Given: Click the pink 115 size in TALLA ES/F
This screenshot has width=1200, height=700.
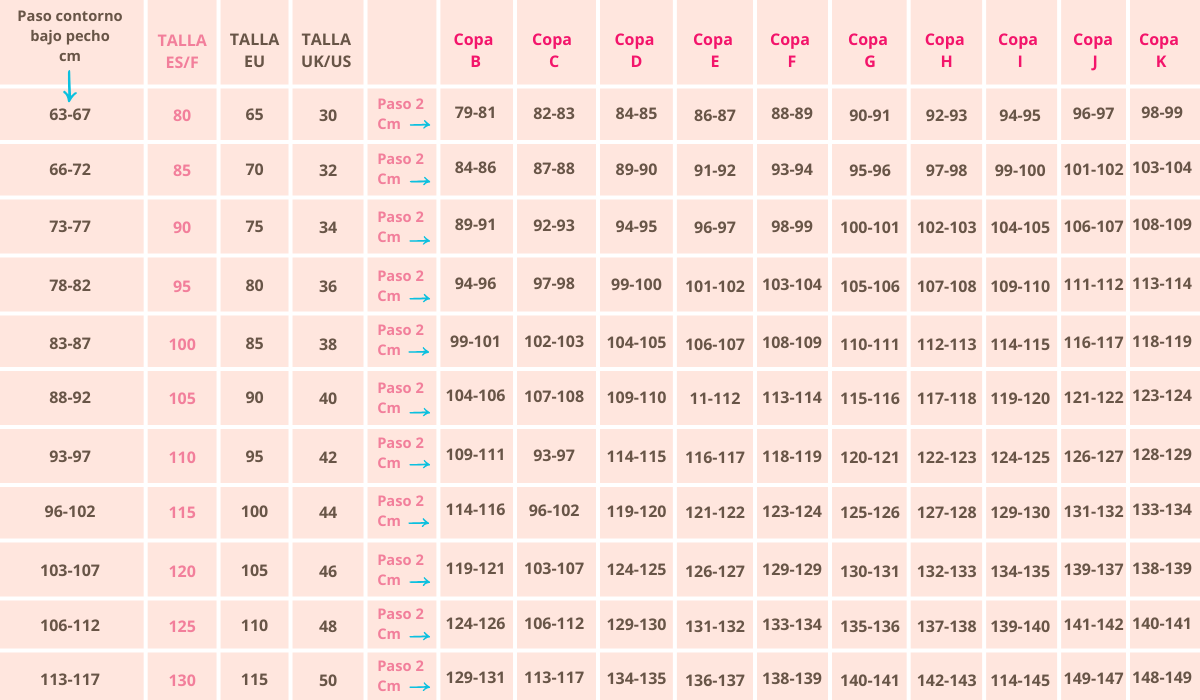Looking at the screenshot, I should 182,512.
